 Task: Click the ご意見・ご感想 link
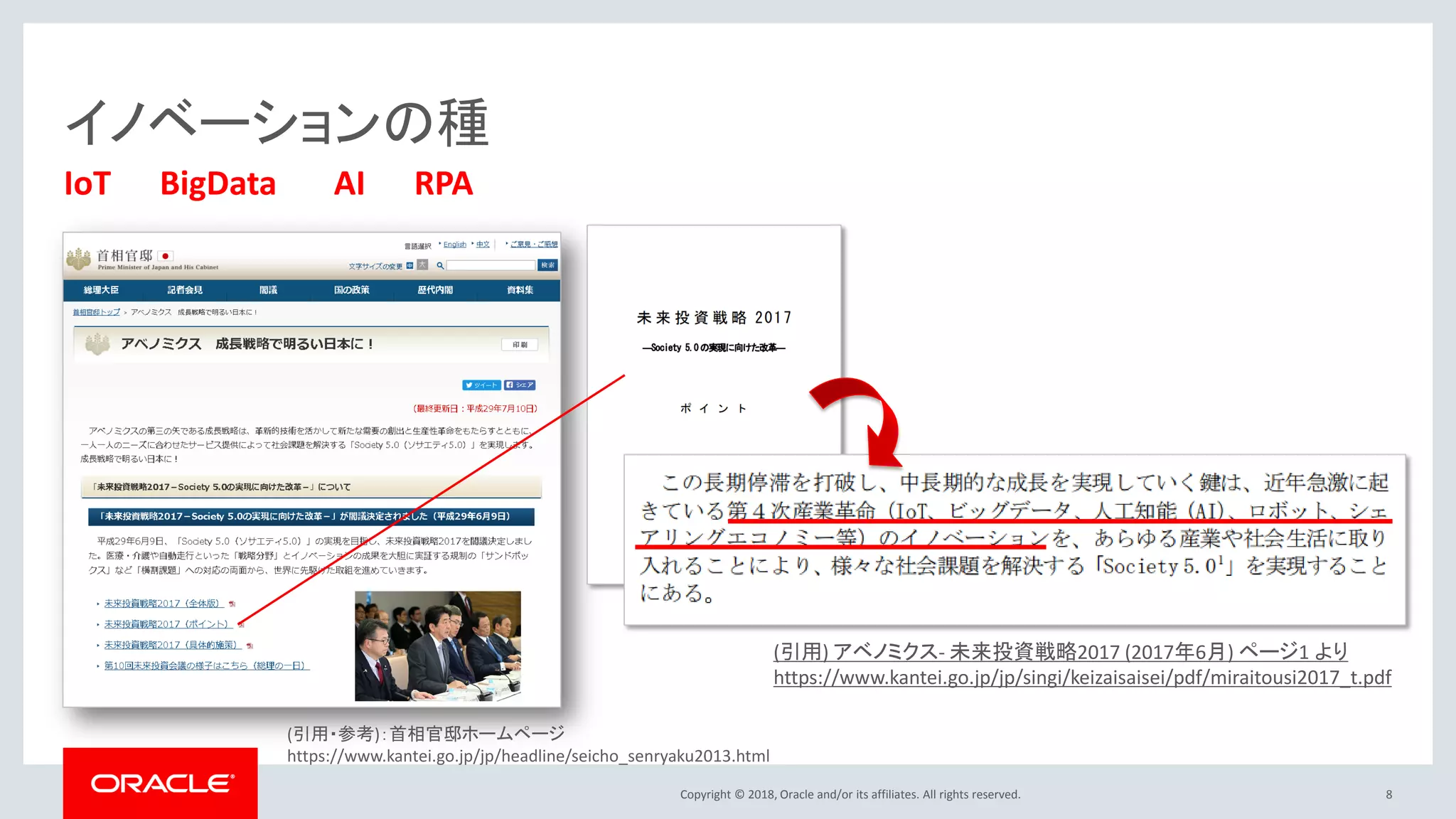coord(534,245)
